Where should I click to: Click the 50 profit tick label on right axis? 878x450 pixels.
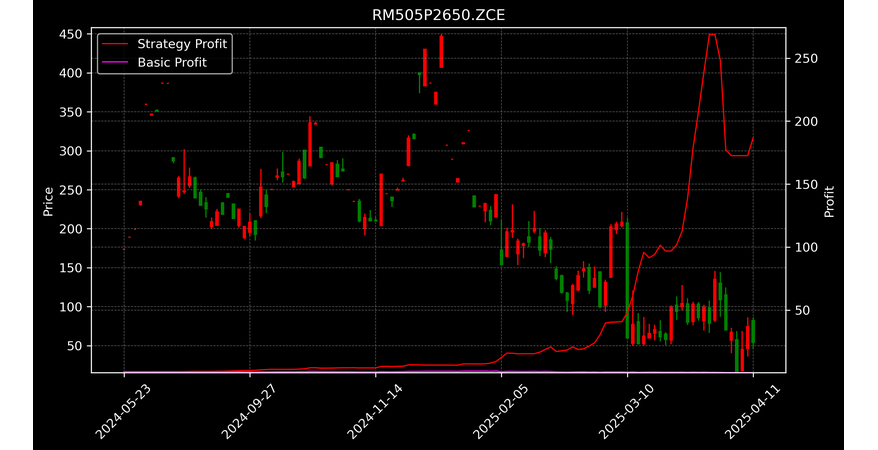802,310
